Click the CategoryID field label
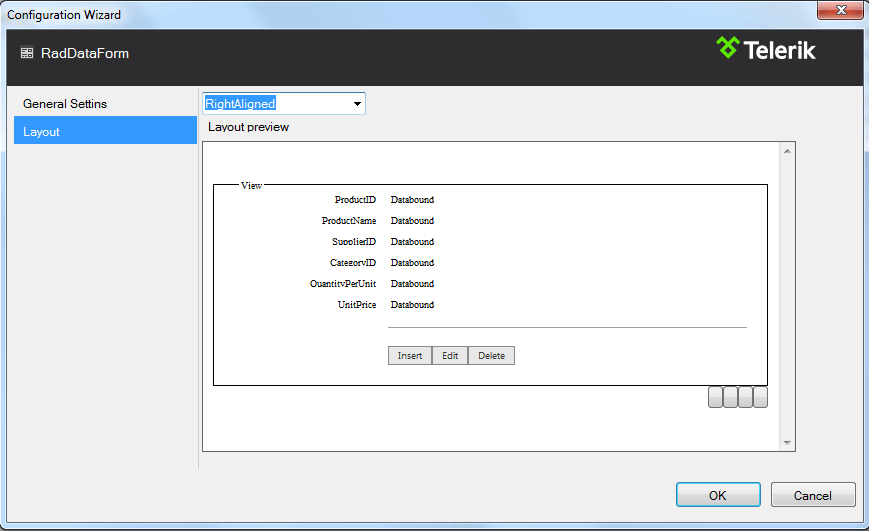Image resolution: width=869 pixels, height=531 pixels. click(x=352, y=263)
